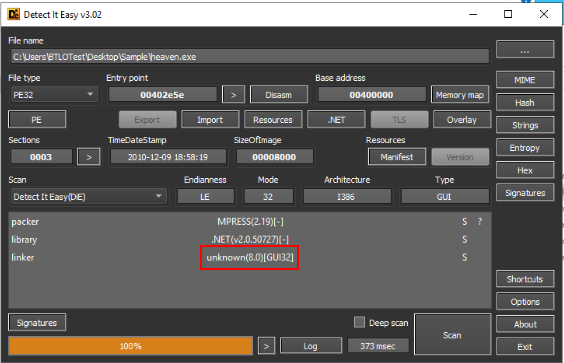Open the Options dialog

[525, 301]
